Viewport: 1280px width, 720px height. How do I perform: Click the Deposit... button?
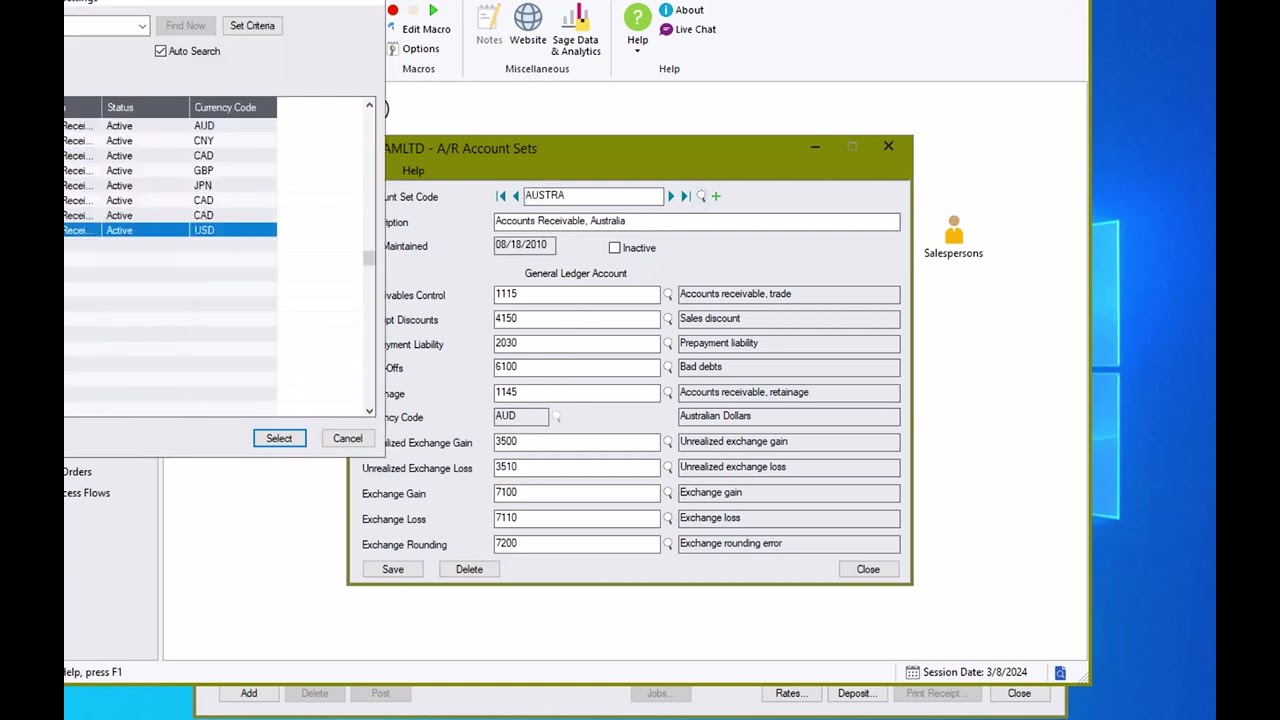857,693
